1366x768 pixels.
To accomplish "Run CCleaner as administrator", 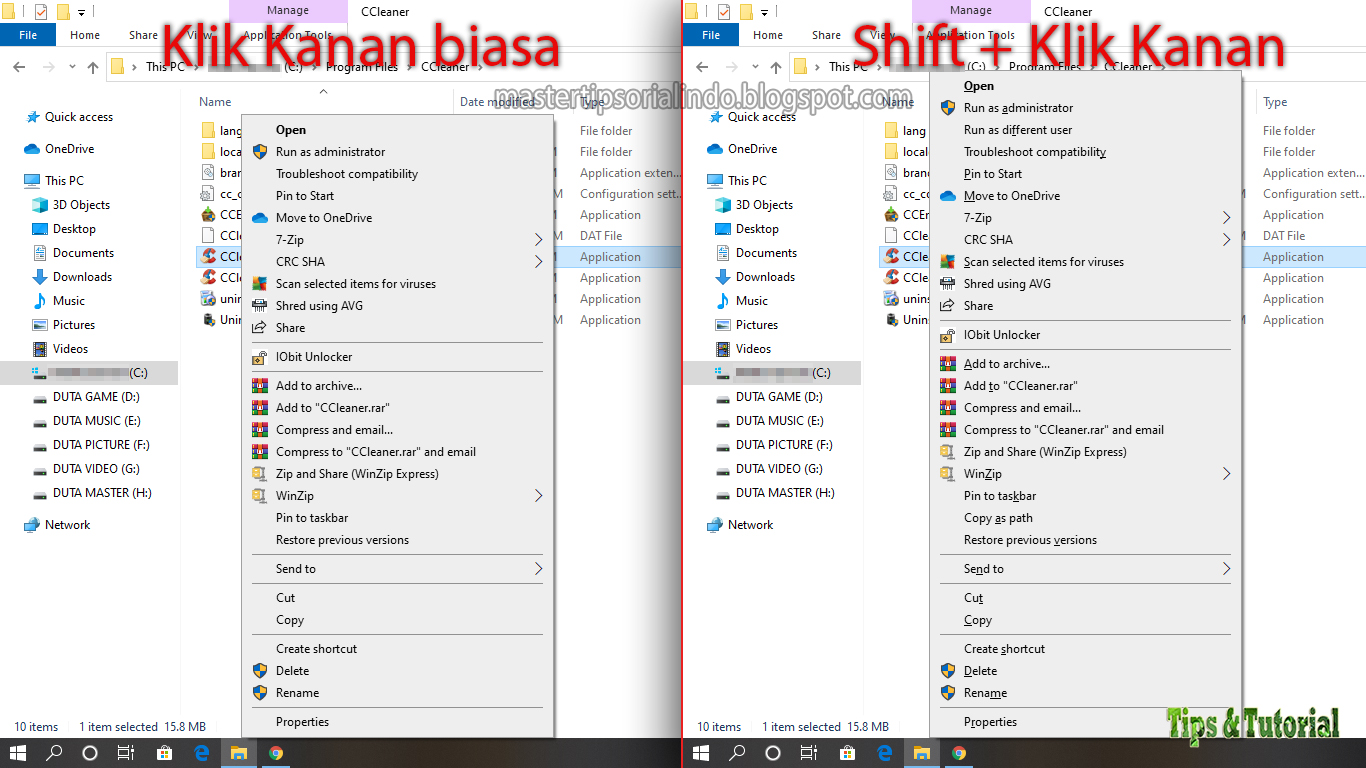I will 332,151.
